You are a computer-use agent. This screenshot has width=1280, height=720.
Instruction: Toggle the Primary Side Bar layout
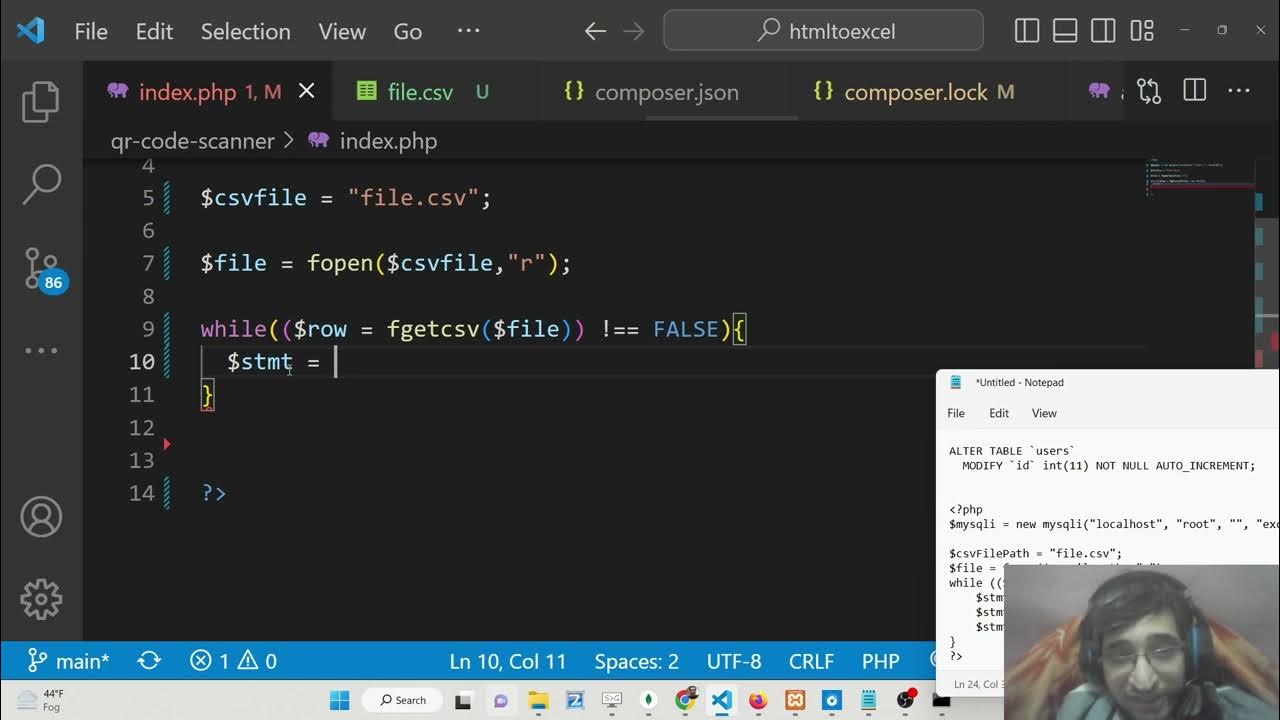click(1027, 31)
